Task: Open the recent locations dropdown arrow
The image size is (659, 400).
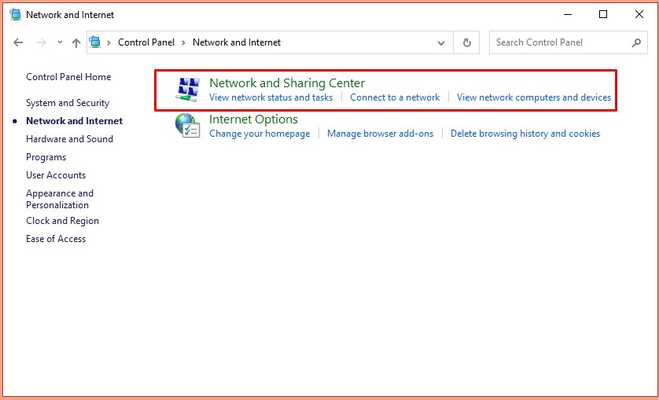Action: 60,42
